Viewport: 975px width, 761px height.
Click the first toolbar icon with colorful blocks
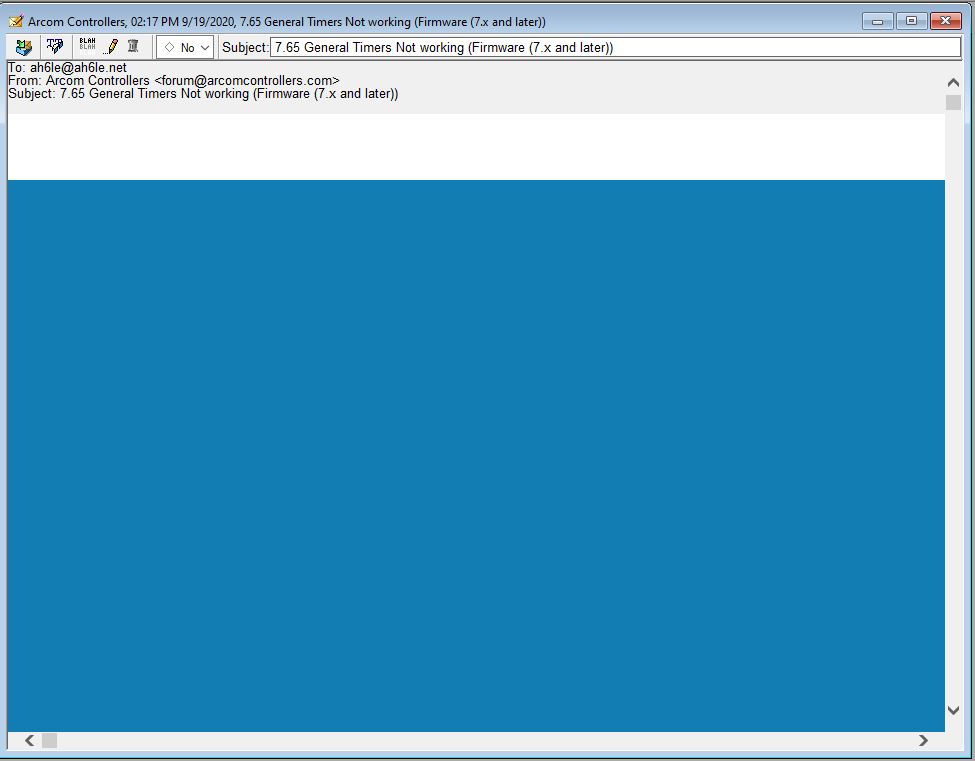coord(23,47)
